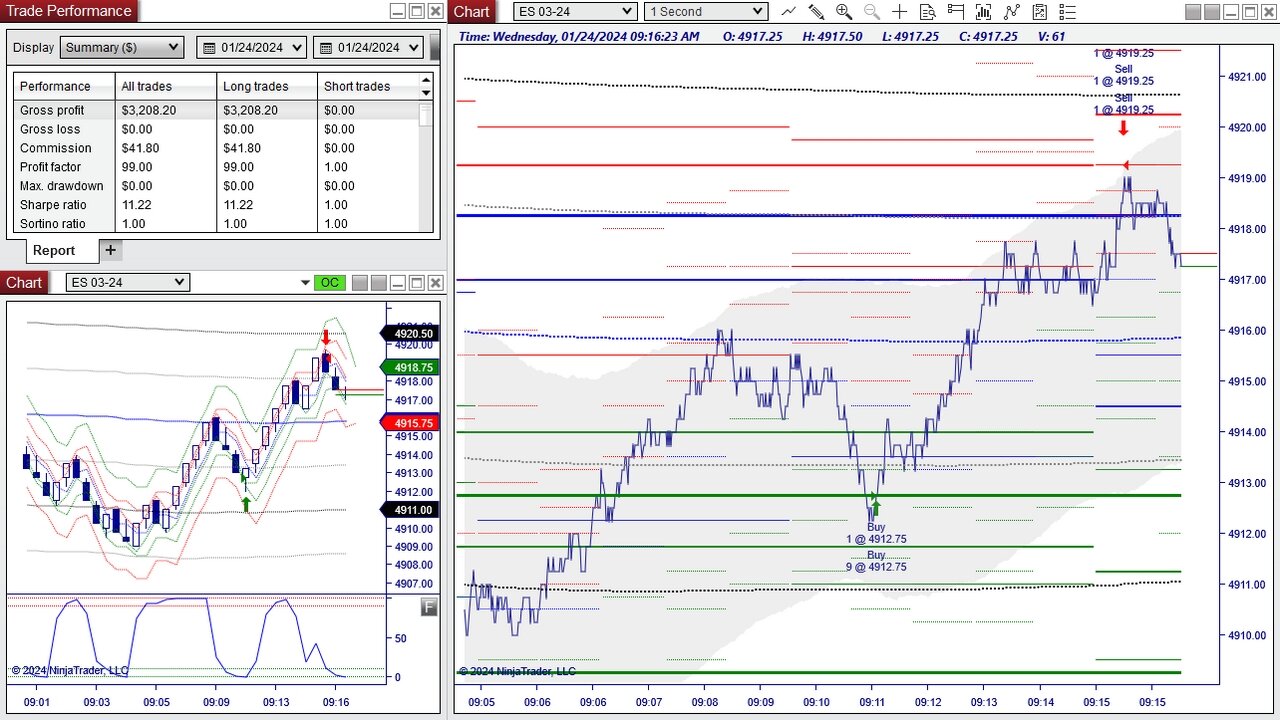
Task: Click the green buy arrow marker on main chart
Action: click(876, 508)
